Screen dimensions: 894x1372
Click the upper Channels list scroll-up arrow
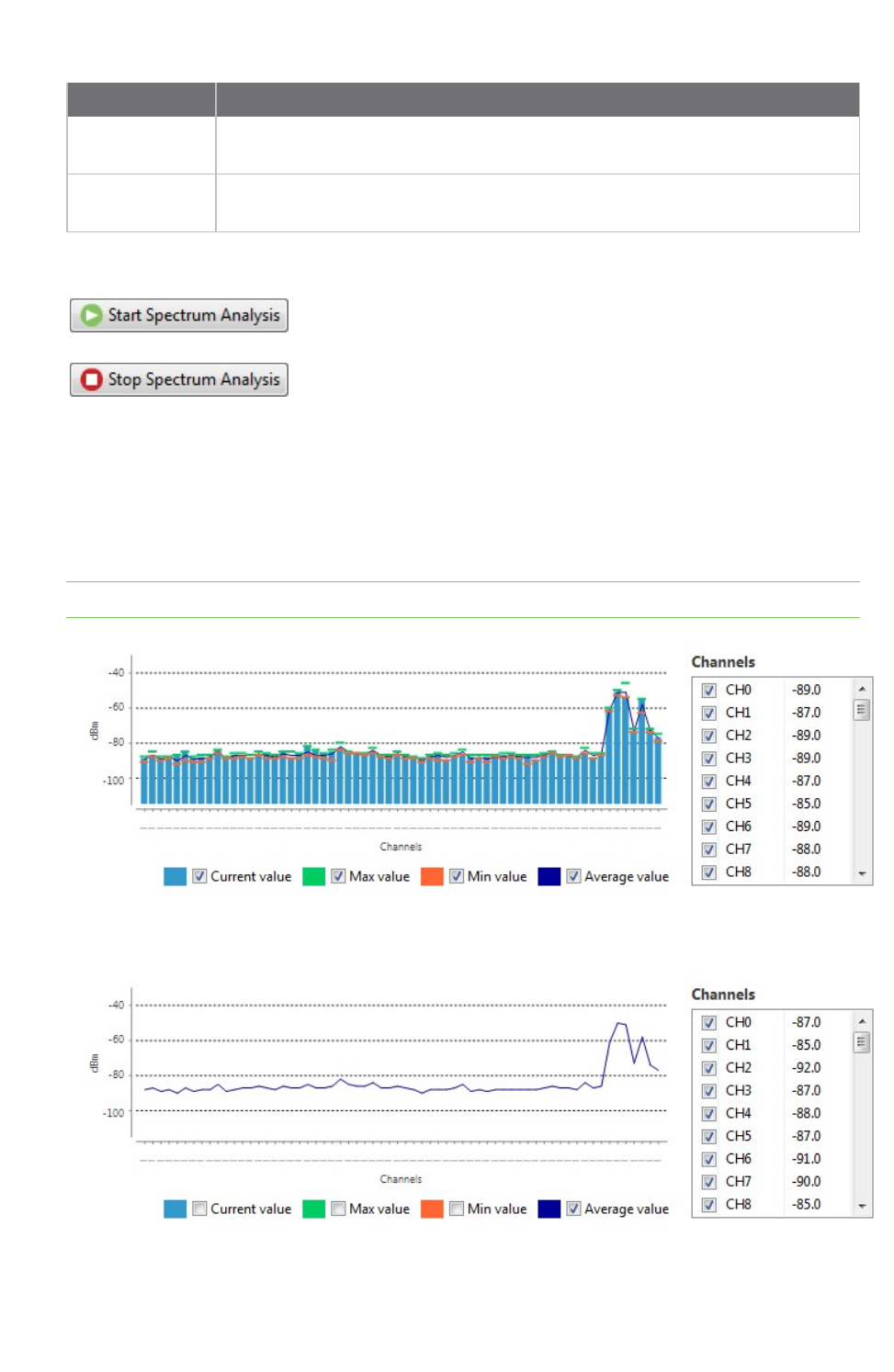[x=862, y=689]
